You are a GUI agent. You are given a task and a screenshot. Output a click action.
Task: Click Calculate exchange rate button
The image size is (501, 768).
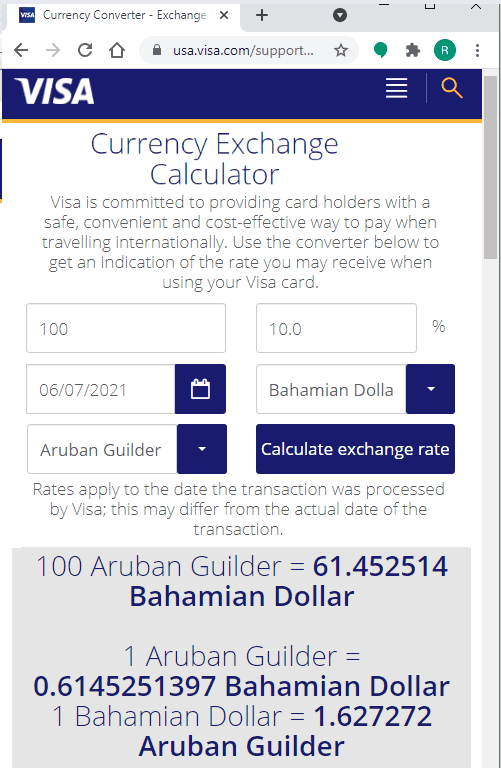356,449
